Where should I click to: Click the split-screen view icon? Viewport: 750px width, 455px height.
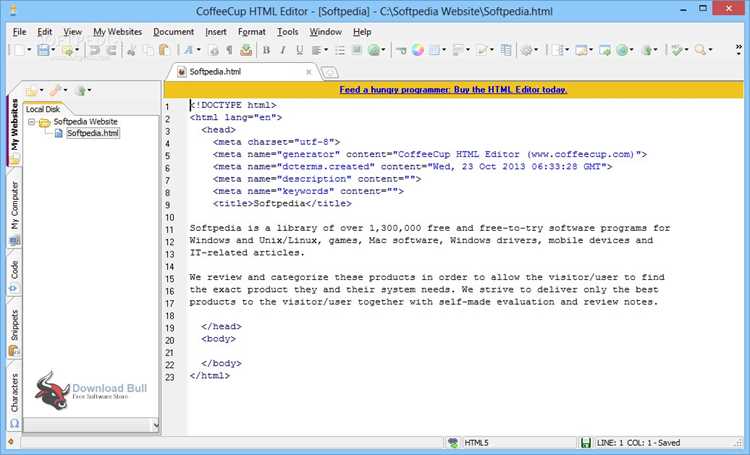coord(557,50)
